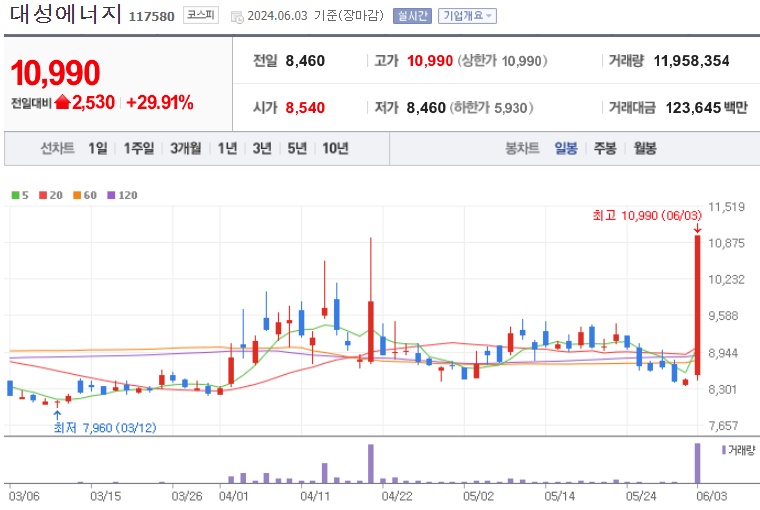Click the 대성에너지 stock name title

click(x=65, y=14)
